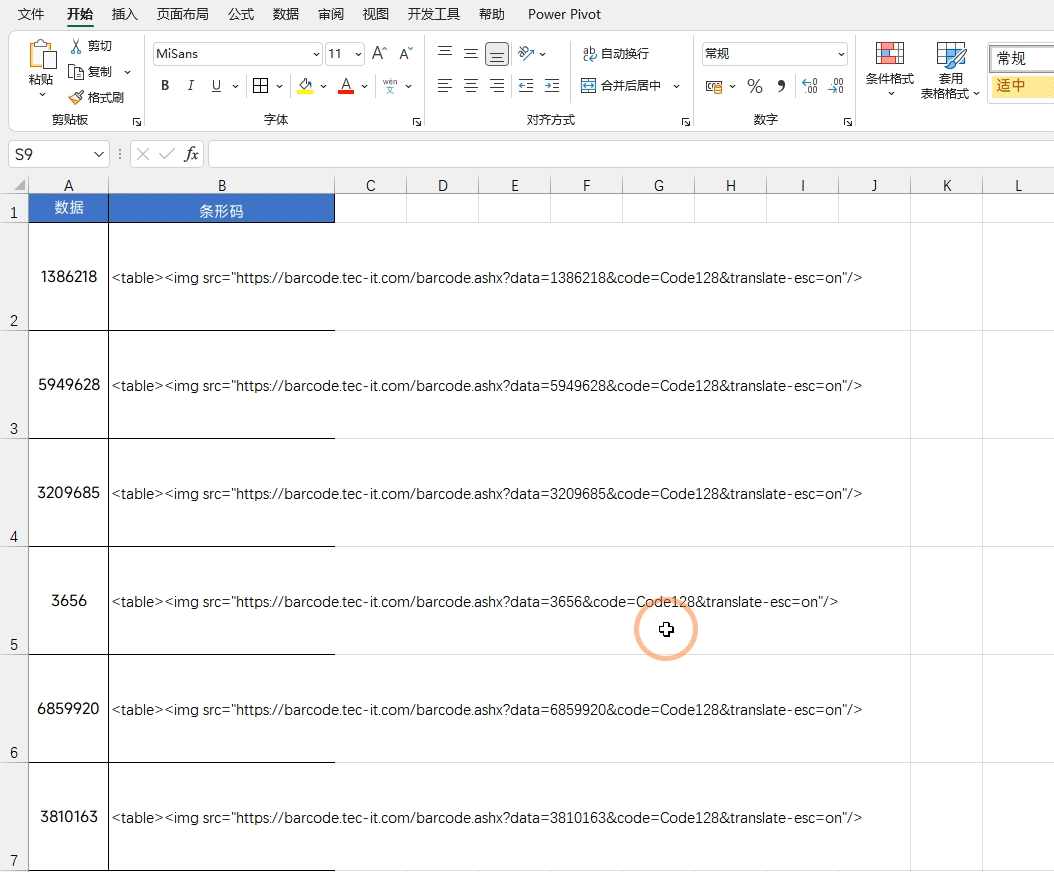Screen dimensions: 1054x872
Task: Expand the Name Box S9 dropdown
Action: pos(98,154)
